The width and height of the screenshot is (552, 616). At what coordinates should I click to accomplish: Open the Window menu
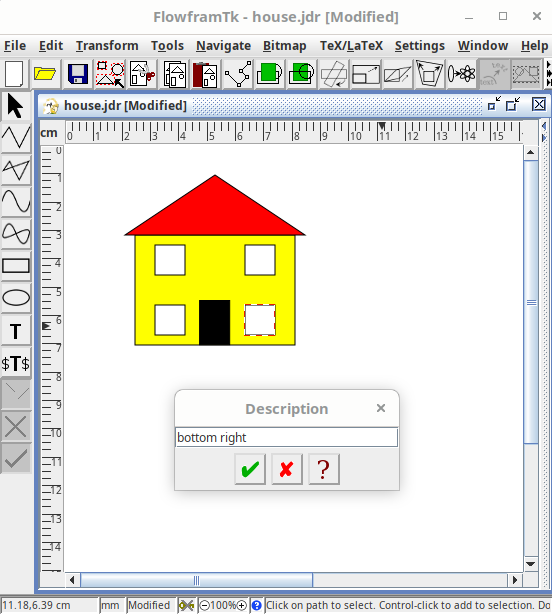tap(483, 46)
